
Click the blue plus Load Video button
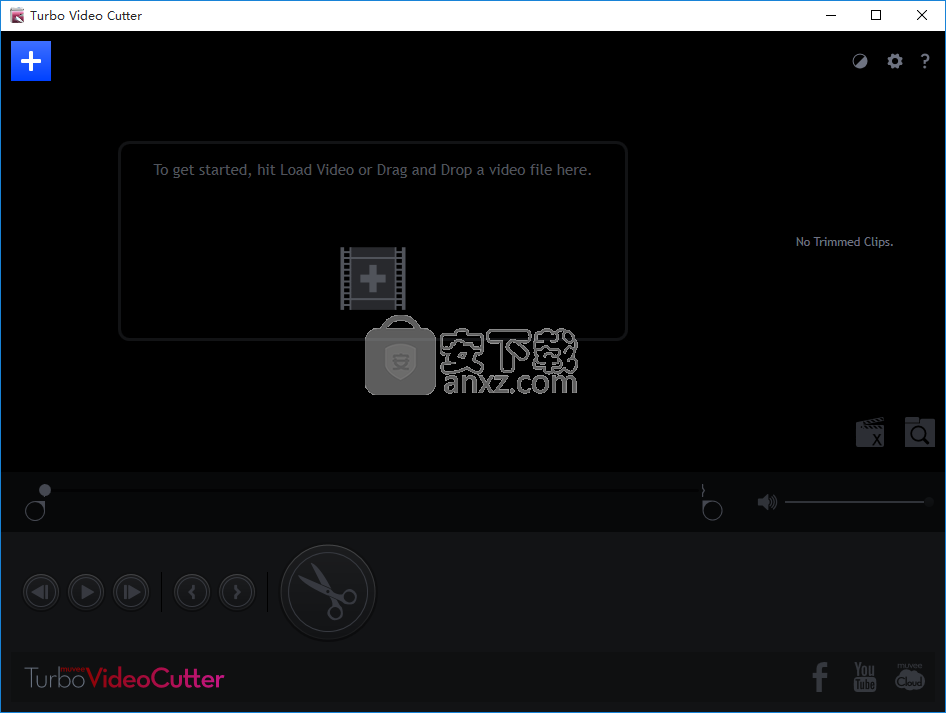pyautogui.click(x=31, y=61)
